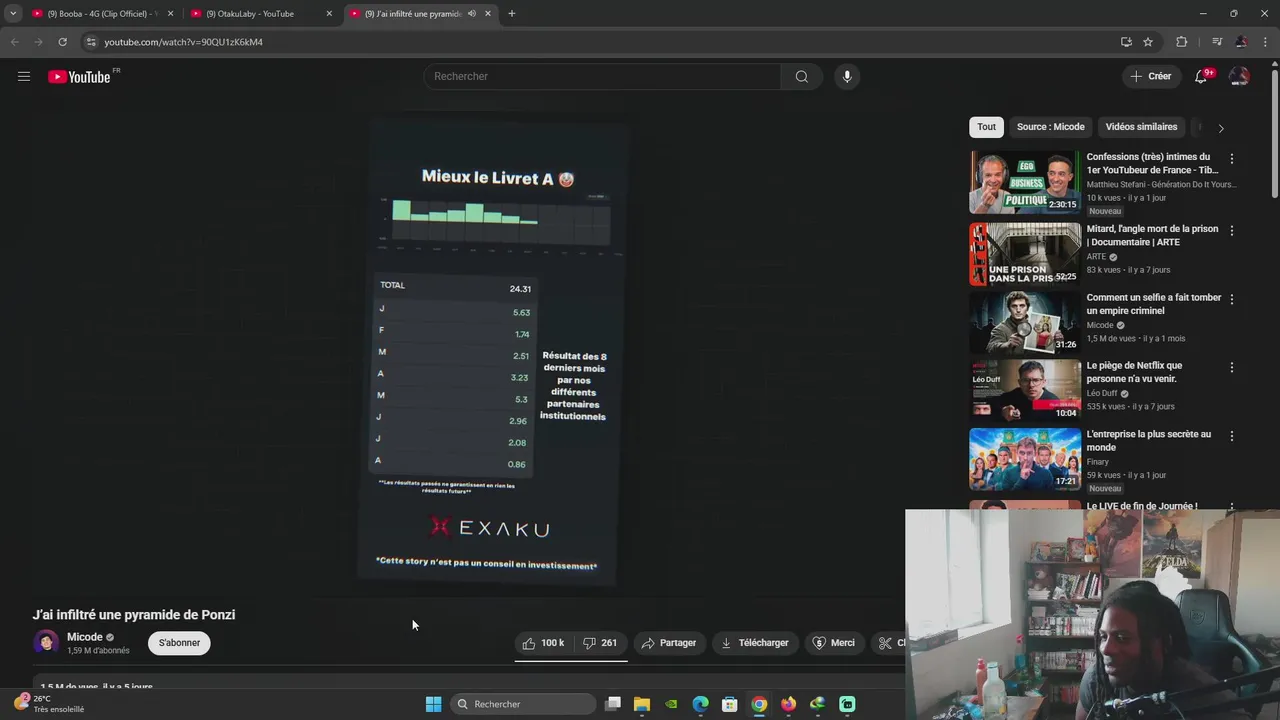
Task: Open the YouTube hamburger guide menu
Action: click(x=24, y=76)
